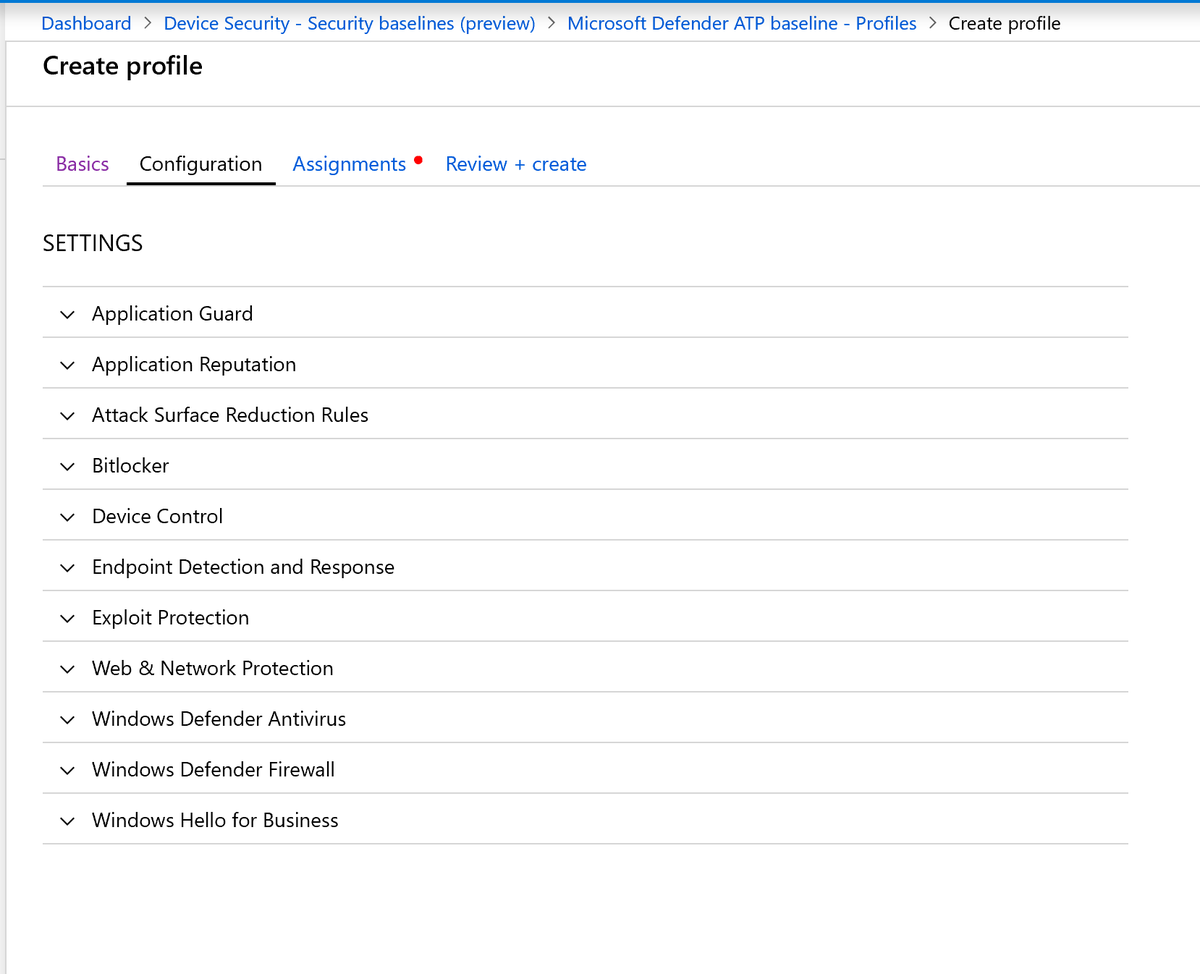Go to Review + create tab
The image size is (1200, 974).
[516, 164]
